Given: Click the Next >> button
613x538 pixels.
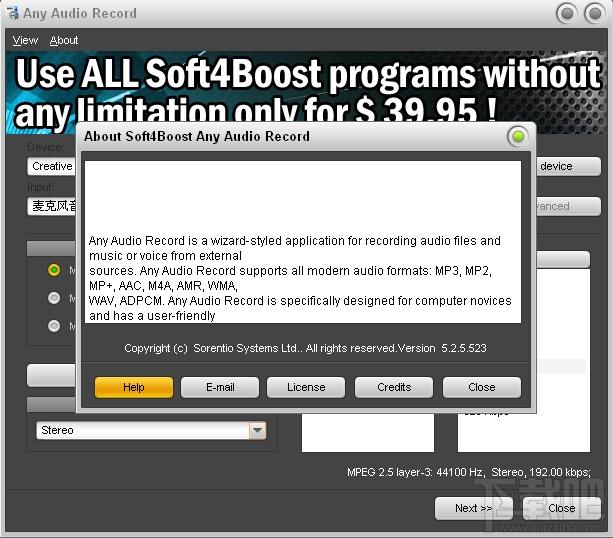Looking at the screenshot, I should click(x=474, y=508).
